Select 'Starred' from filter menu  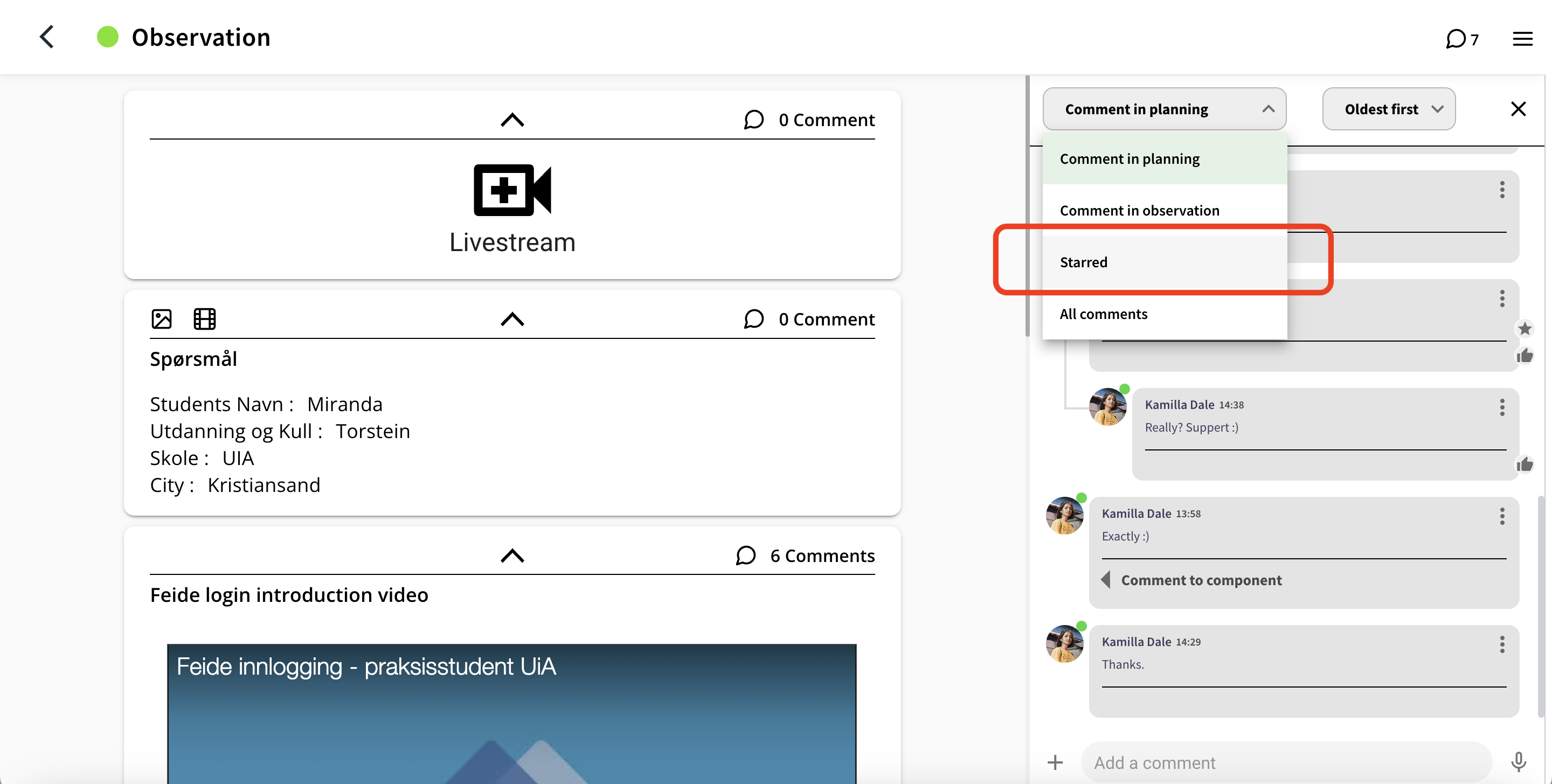[1083, 262]
